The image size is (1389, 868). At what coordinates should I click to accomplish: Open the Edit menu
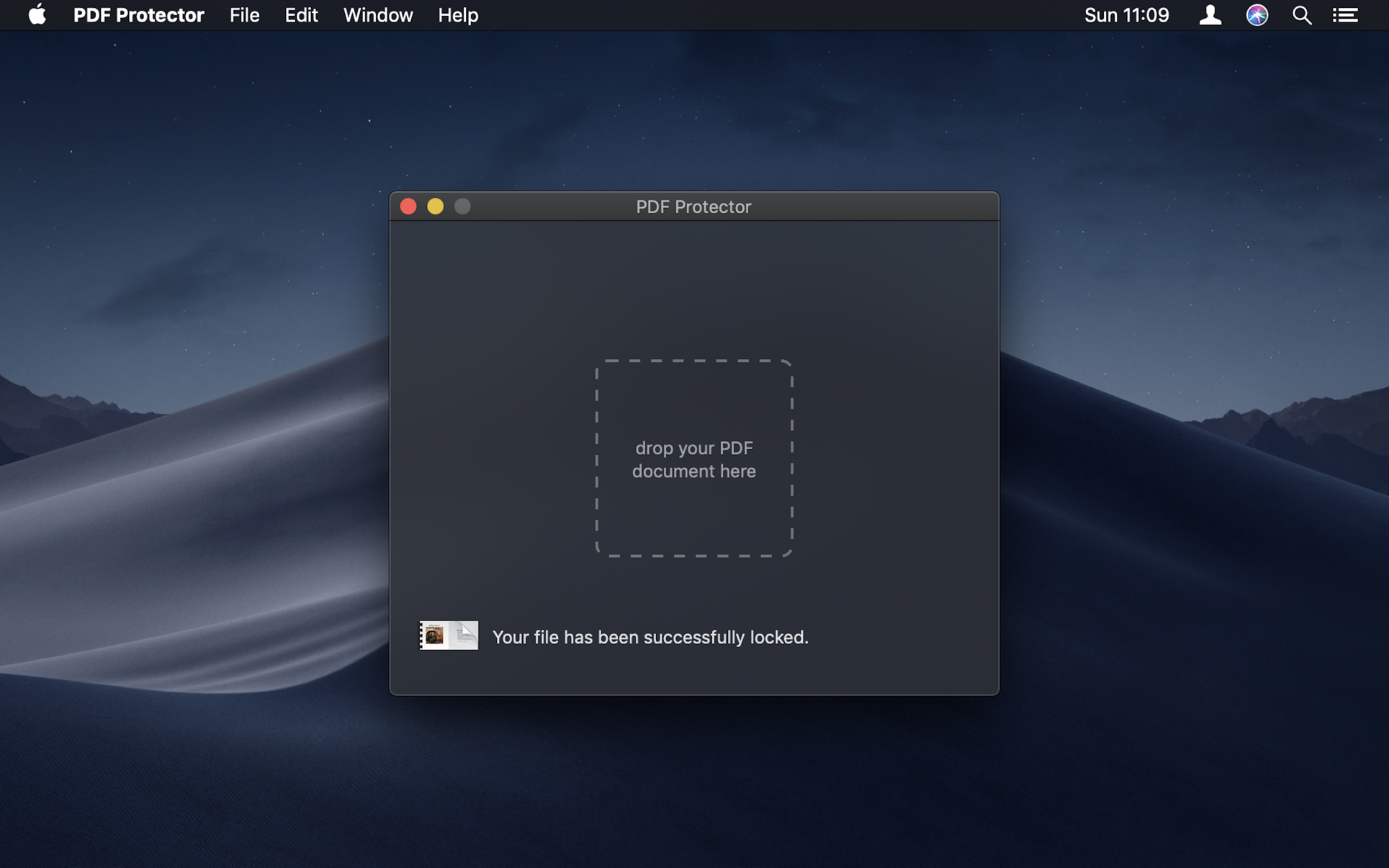pyautogui.click(x=301, y=15)
